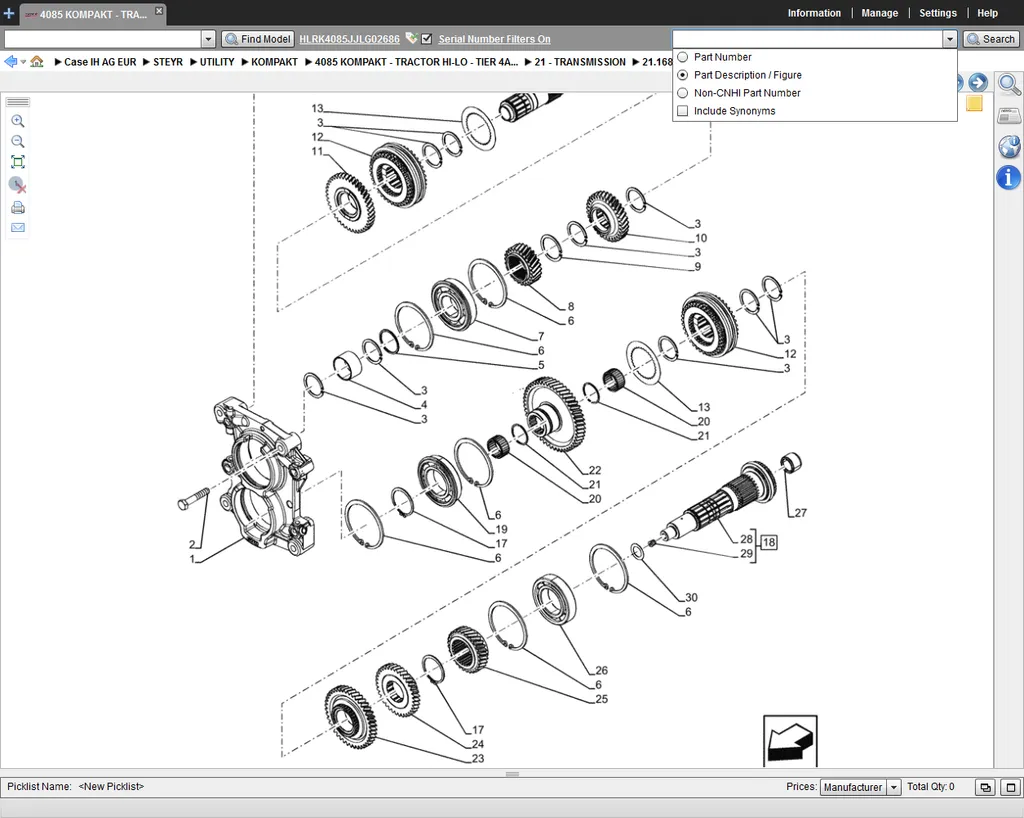Open Serial Number Filters On link
1024x818 pixels.
point(494,39)
